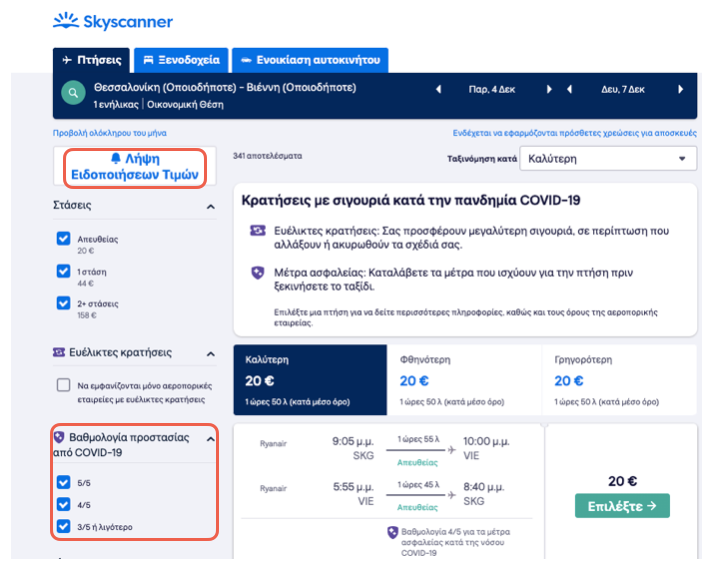The width and height of the screenshot is (703, 566).
Task: Click the car icon on Ενοικίαση αυτοκινήτου tab
Action: point(246,60)
